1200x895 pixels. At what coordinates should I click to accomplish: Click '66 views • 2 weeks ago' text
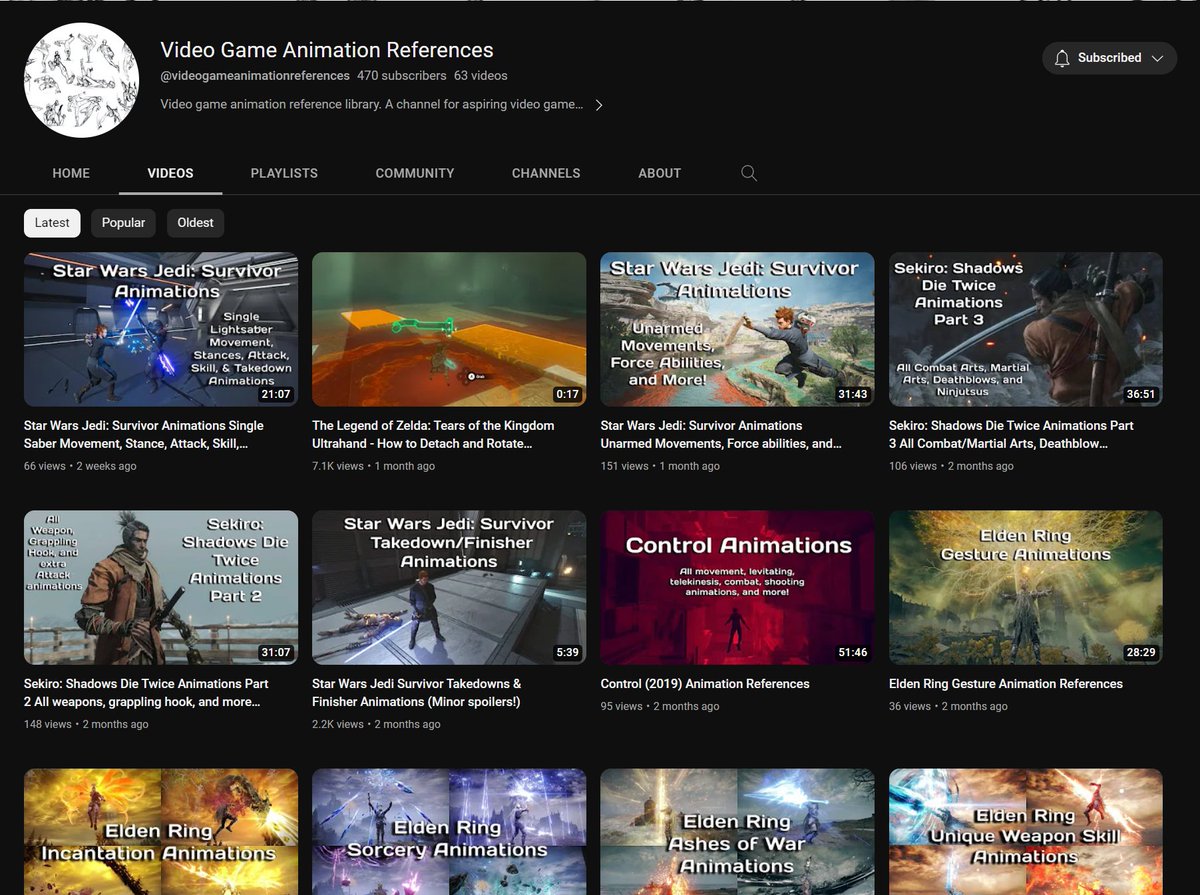(80, 466)
